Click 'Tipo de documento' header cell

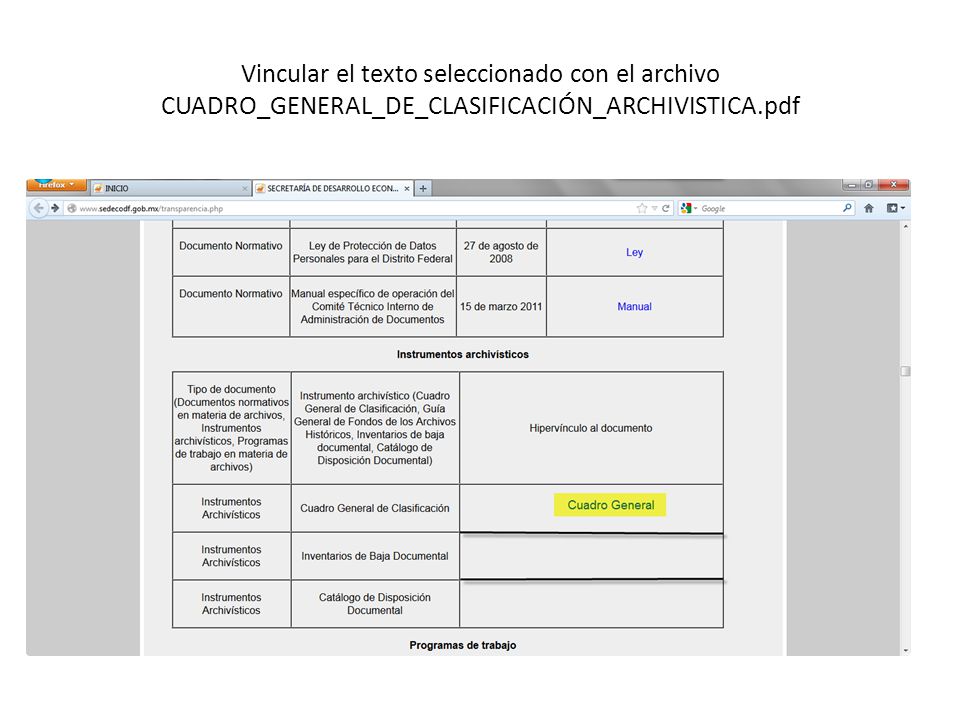click(x=231, y=428)
